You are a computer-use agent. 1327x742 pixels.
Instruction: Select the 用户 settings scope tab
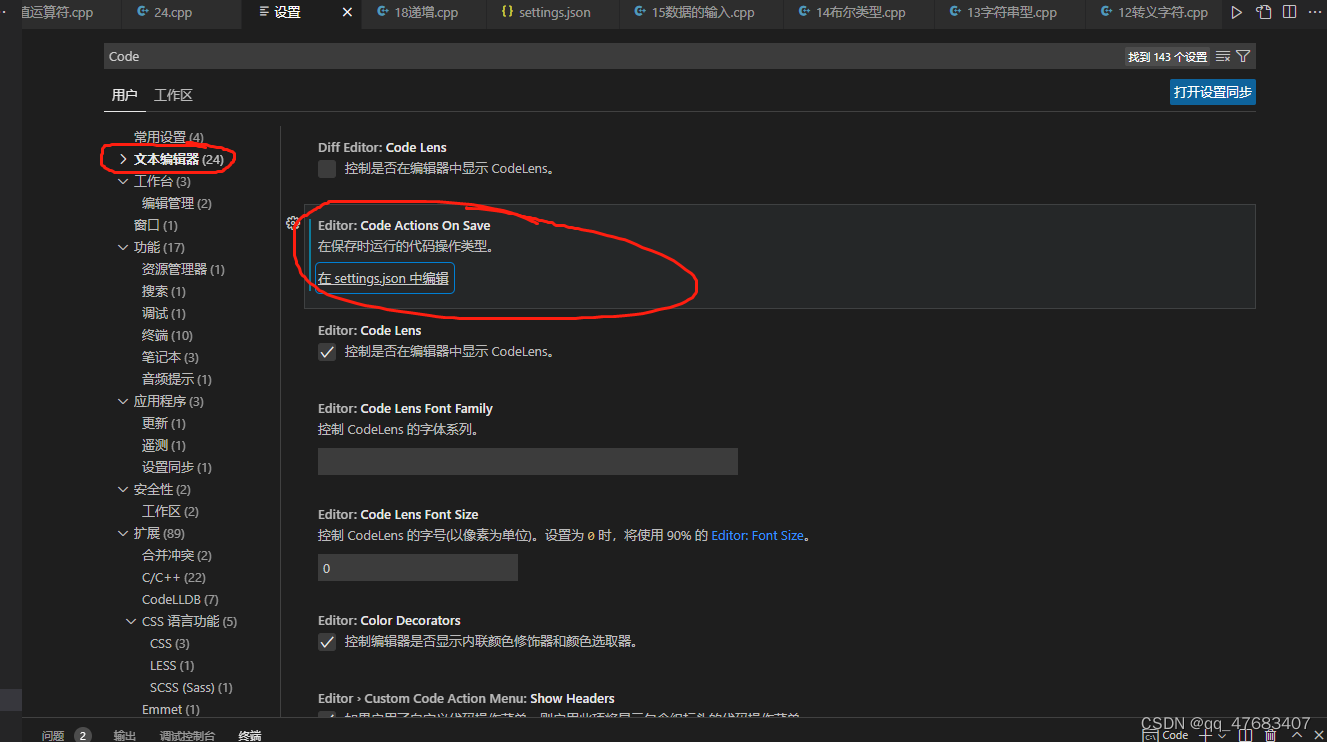tap(124, 95)
